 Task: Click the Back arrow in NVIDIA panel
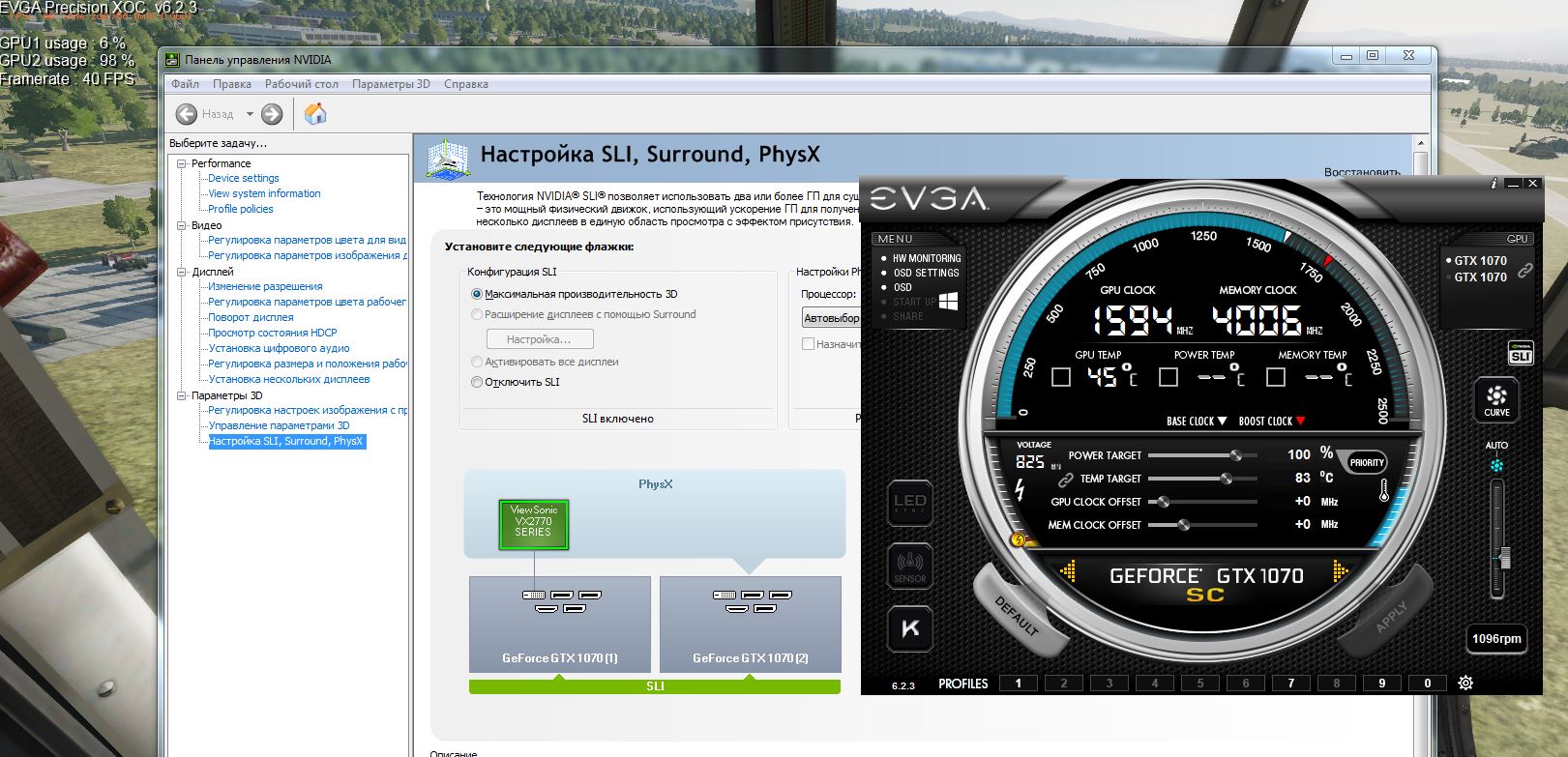click(187, 114)
